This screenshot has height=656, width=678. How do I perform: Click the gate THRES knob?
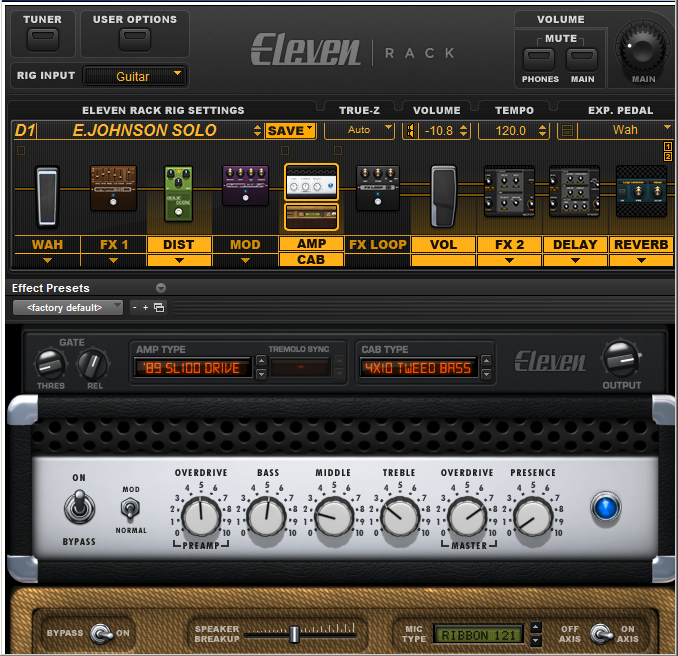[x=51, y=365]
